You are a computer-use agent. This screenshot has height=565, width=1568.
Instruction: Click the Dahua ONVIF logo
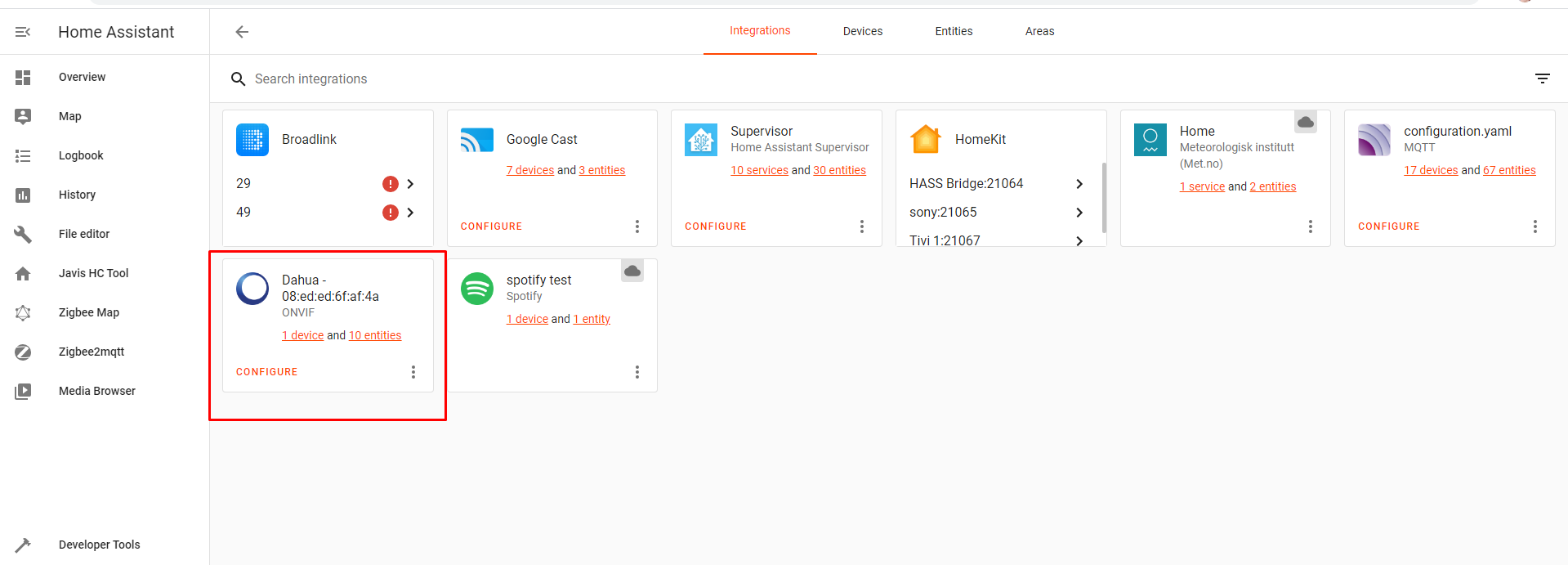(x=252, y=289)
